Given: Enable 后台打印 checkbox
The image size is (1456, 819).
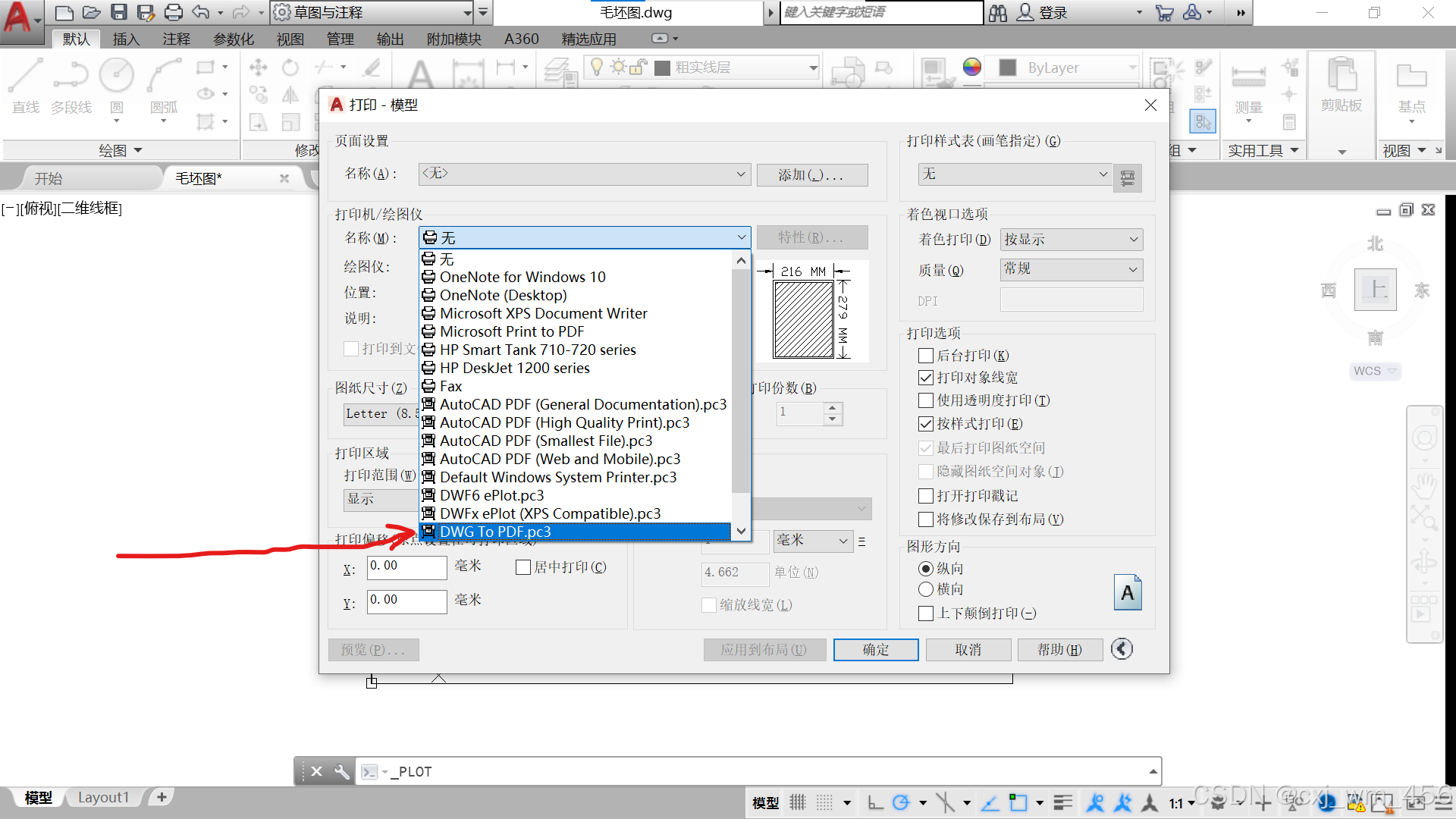Looking at the screenshot, I should click(x=926, y=356).
